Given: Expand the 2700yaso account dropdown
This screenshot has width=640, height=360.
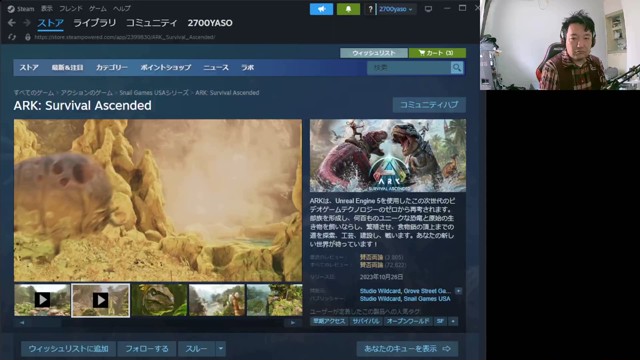Looking at the screenshot, I should click(x=396, y=9).
